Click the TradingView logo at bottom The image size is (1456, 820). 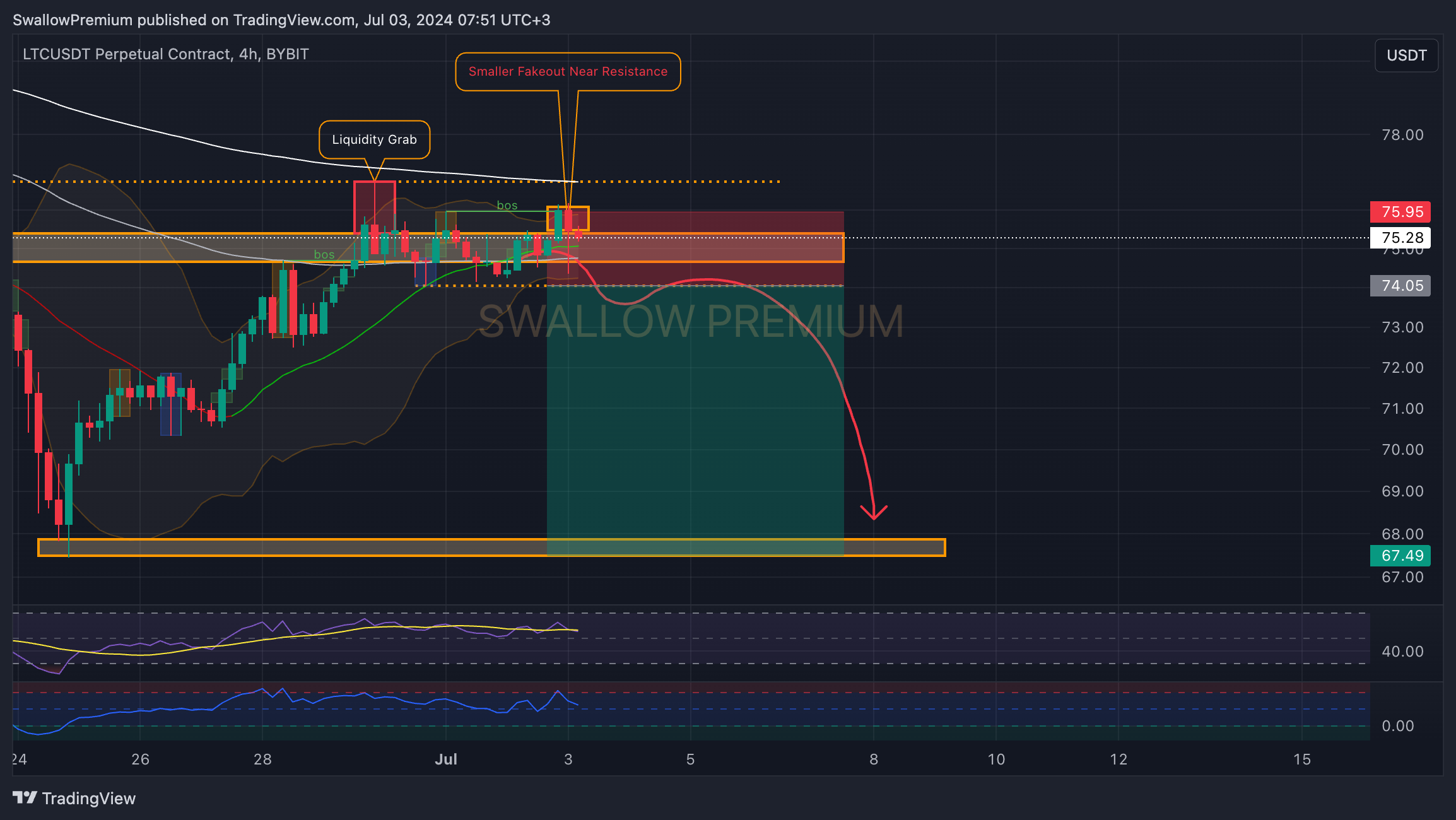point(74,799)
